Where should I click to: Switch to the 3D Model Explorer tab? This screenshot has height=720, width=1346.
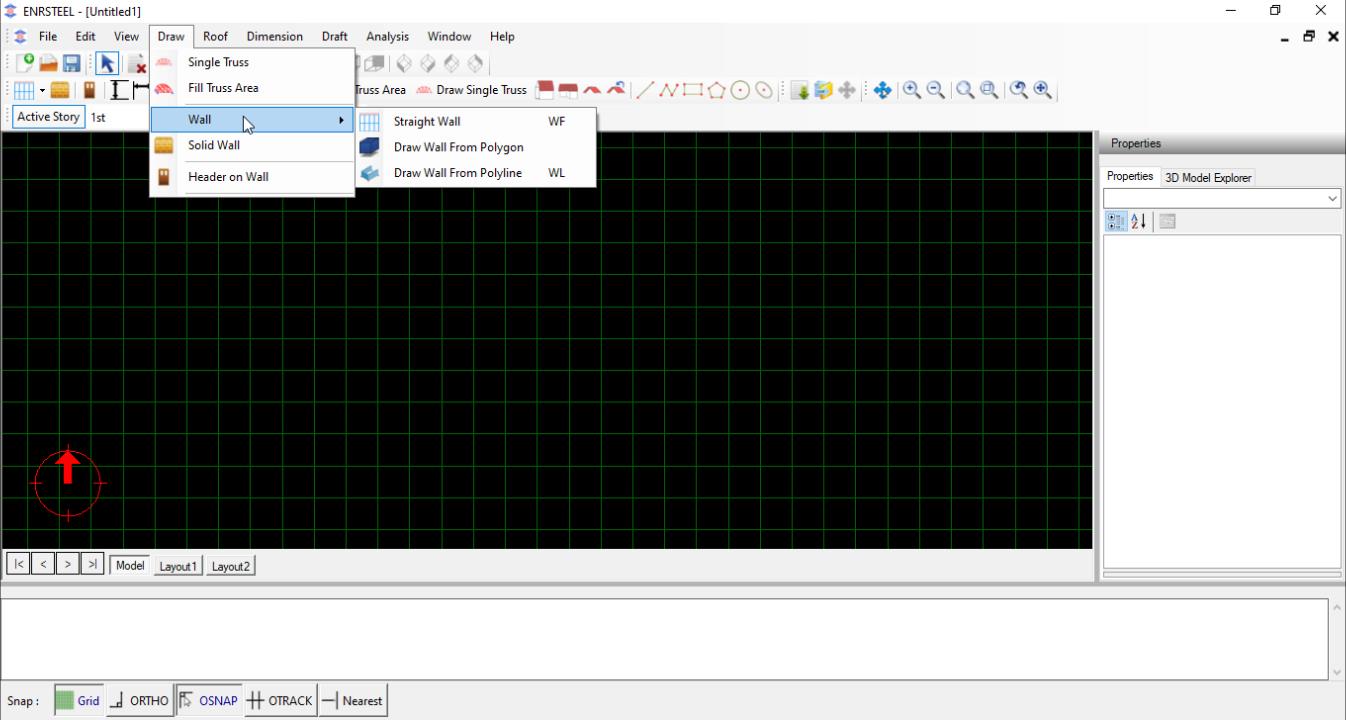[x=1207, y=178]
